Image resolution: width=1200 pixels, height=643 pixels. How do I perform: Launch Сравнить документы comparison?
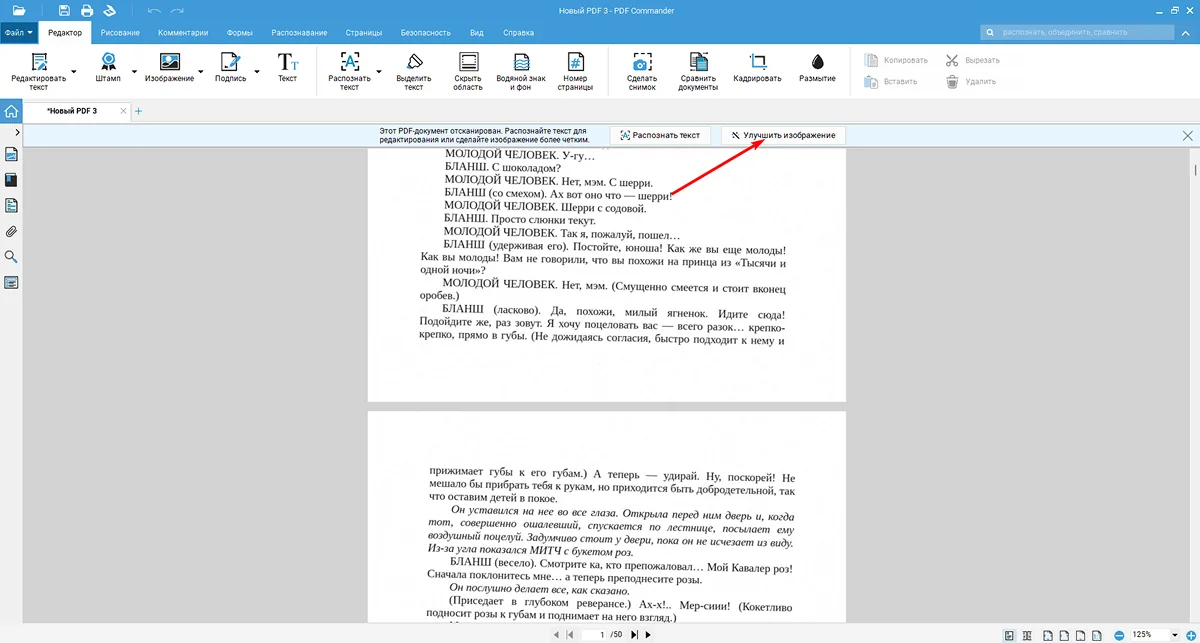(699, 71)
